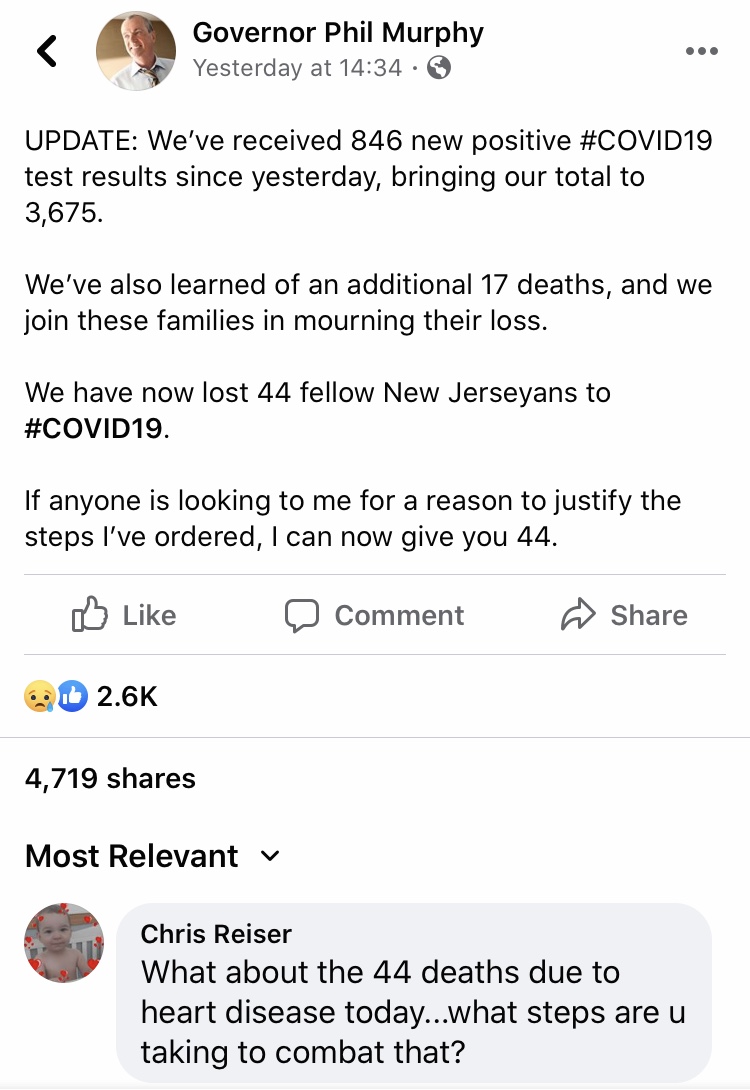Open the #COVID19 hashtag in first paragraph
Image resolution: width=750 pixels, height=1090 pixels.
[x=645, y=140]
